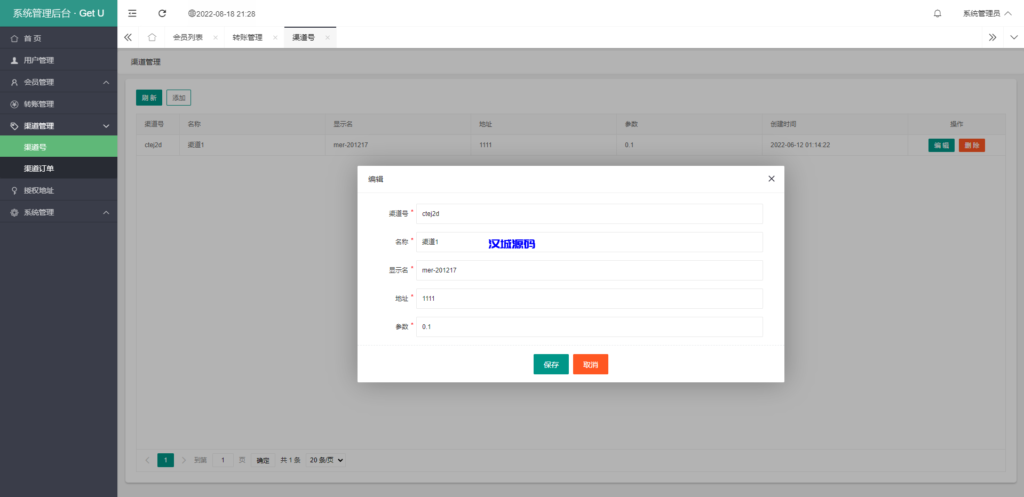Toggle the sidebar collapse icon
1024x497 pixels.
pos(132,14)
